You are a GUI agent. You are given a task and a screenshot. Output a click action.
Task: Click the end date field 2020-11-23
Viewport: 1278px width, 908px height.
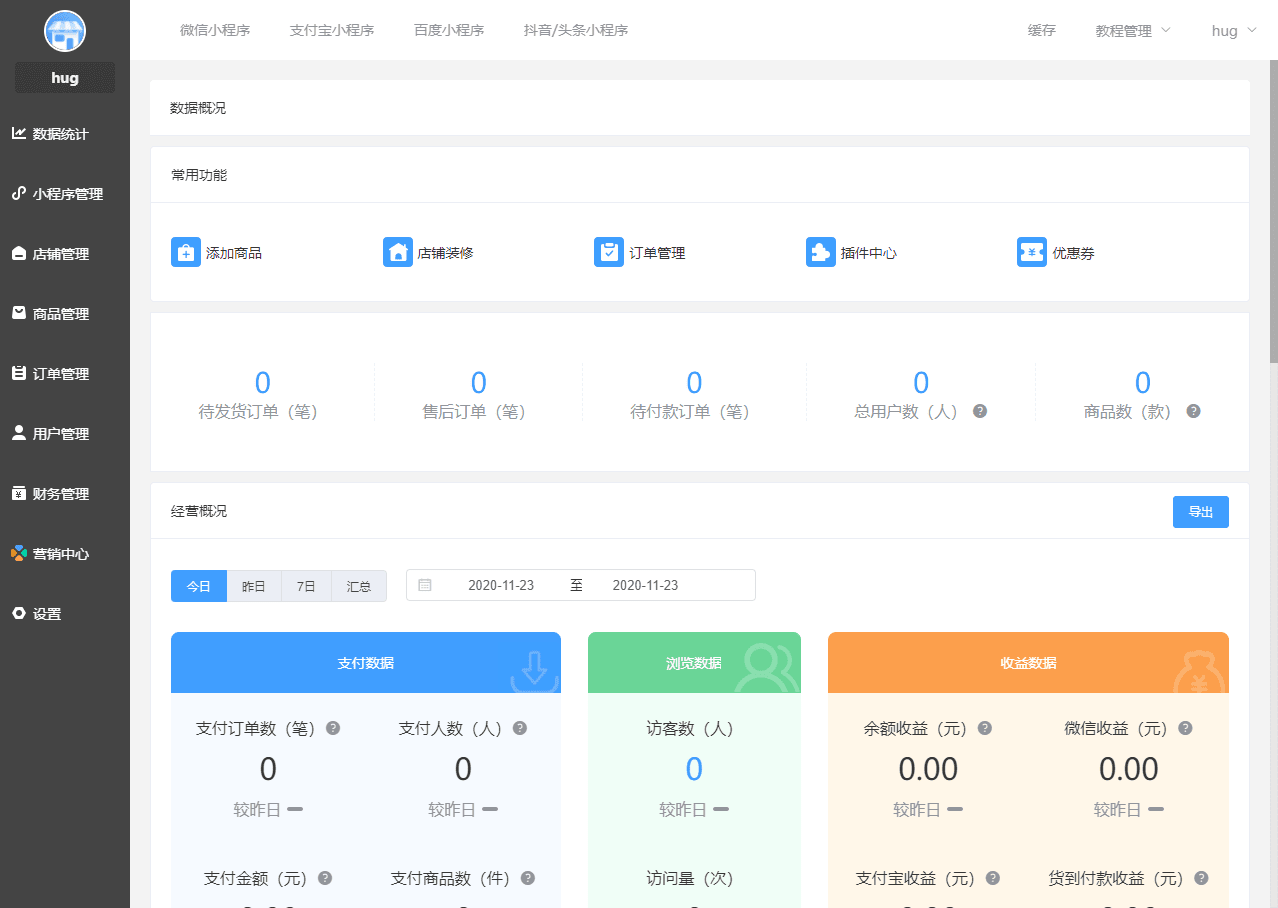[645, 585]
